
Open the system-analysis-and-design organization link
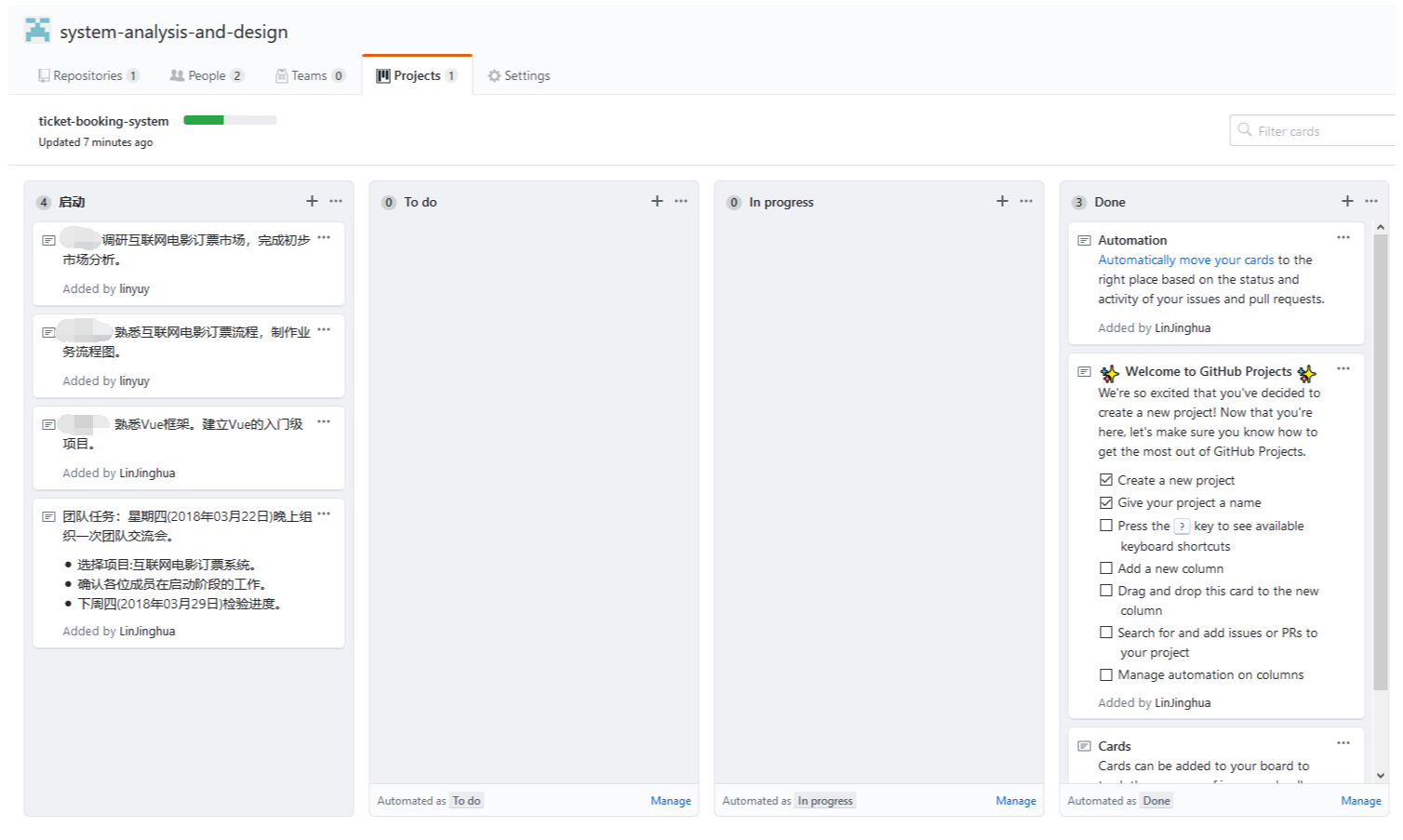pos(174,32)
